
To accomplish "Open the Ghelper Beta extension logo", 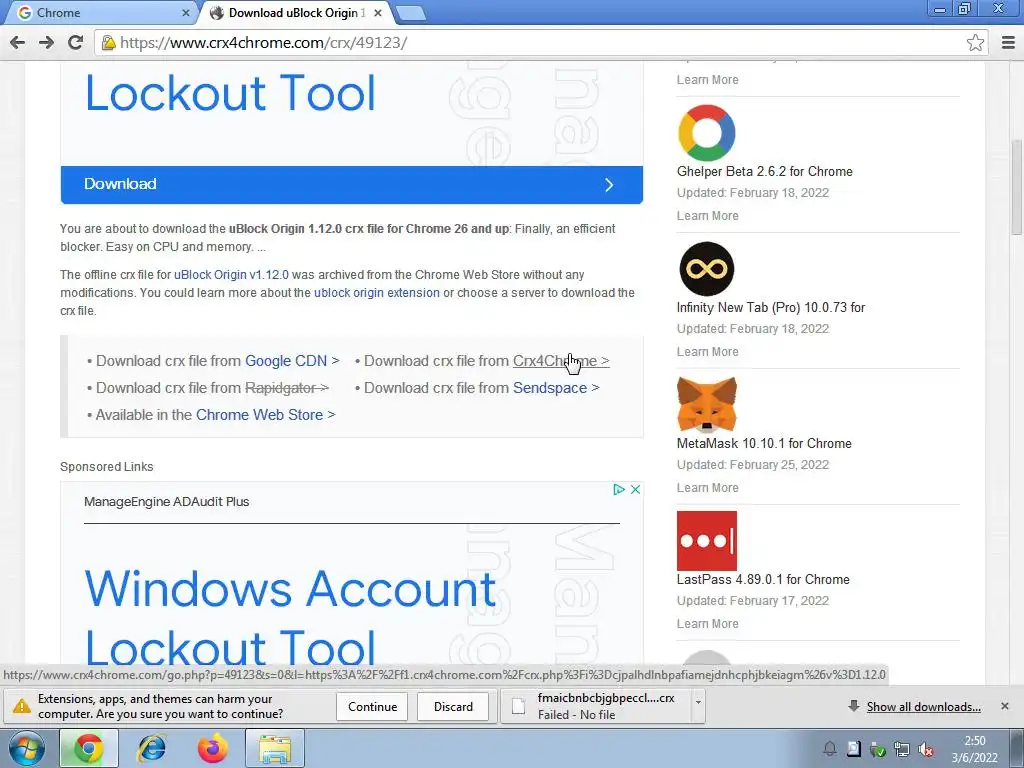I will click(707, 133).
